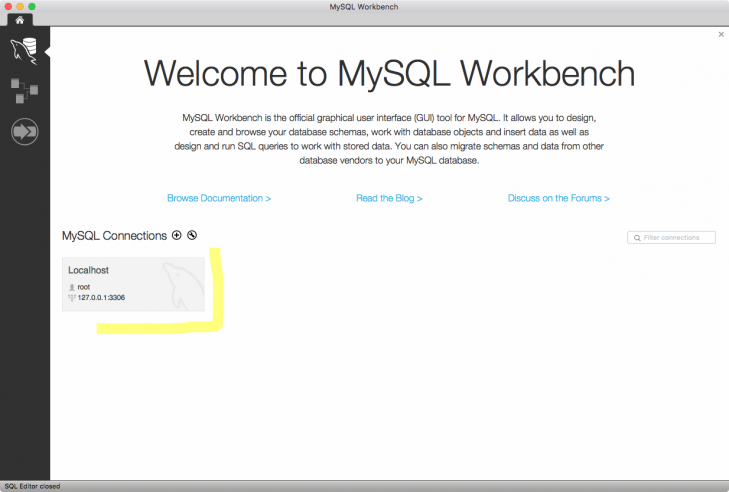The image size is (729, 492).
Task: Open the Migration wizard sidebar icon
Action: pos(25,132)
